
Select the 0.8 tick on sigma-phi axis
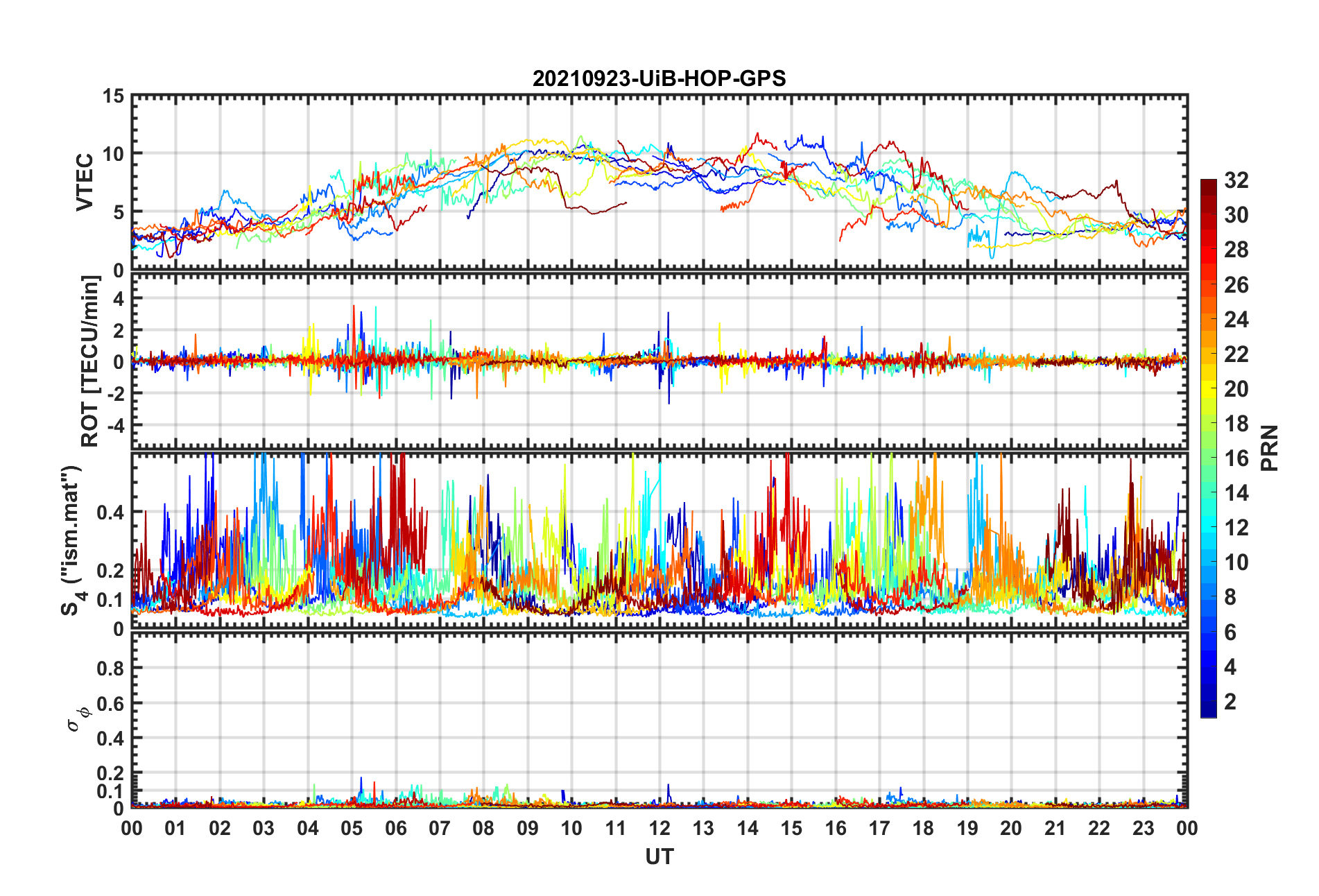click(x=111, y=669)
